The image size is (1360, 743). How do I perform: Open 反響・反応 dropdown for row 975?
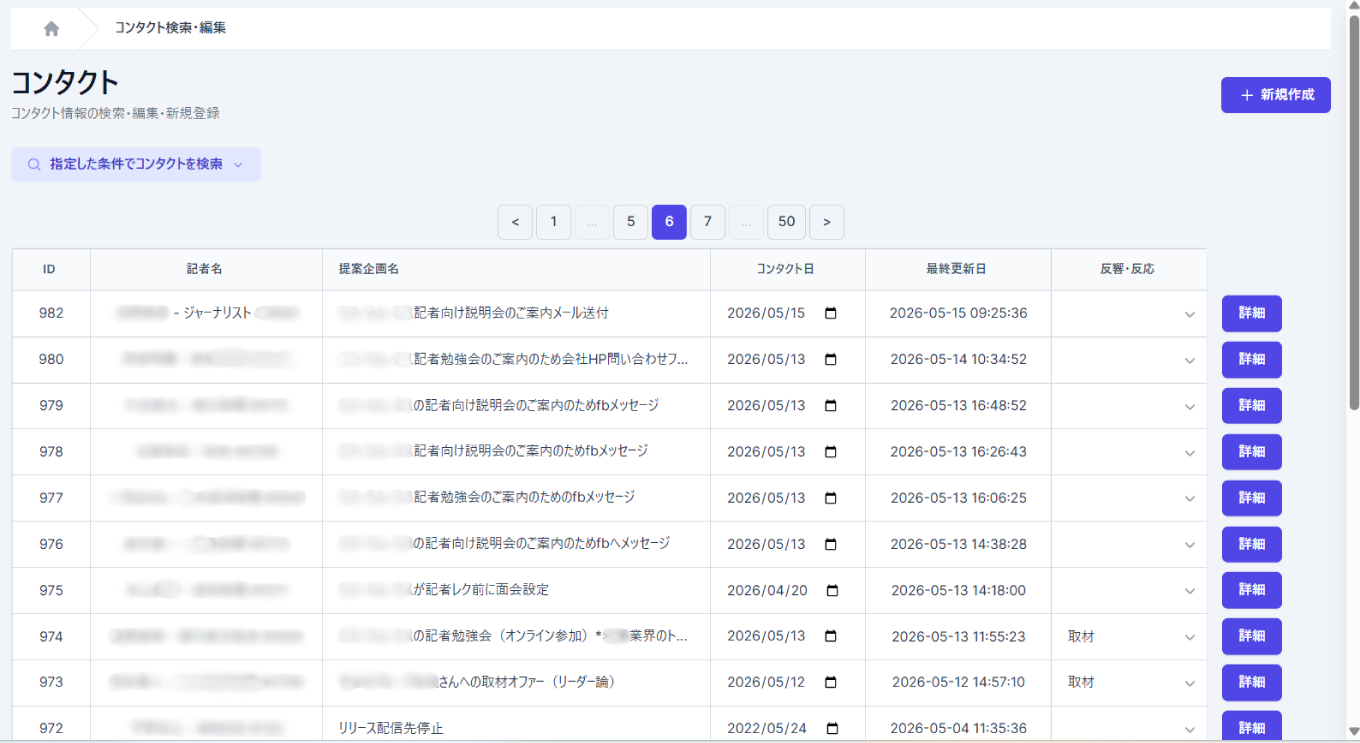tap(1129, 590)
